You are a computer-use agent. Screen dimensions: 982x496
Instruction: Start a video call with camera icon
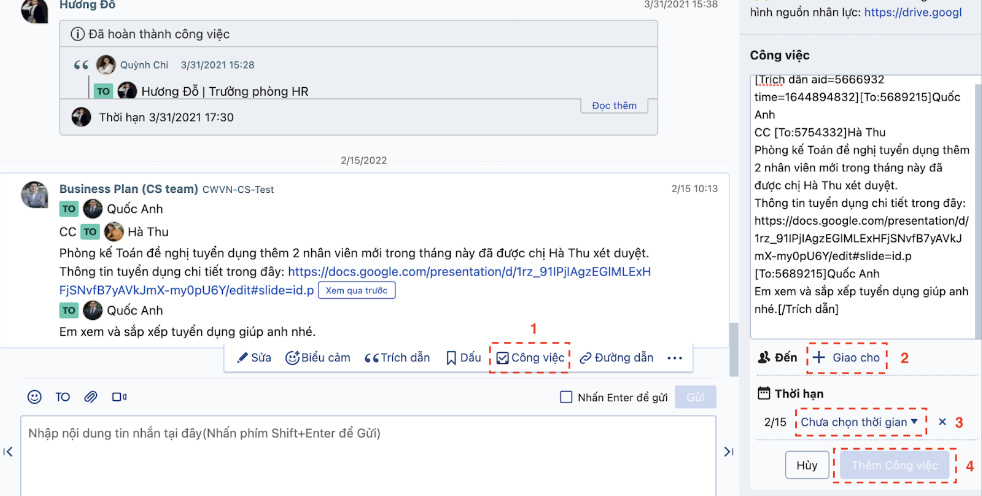pyautogui.click(x=119, y=396)
